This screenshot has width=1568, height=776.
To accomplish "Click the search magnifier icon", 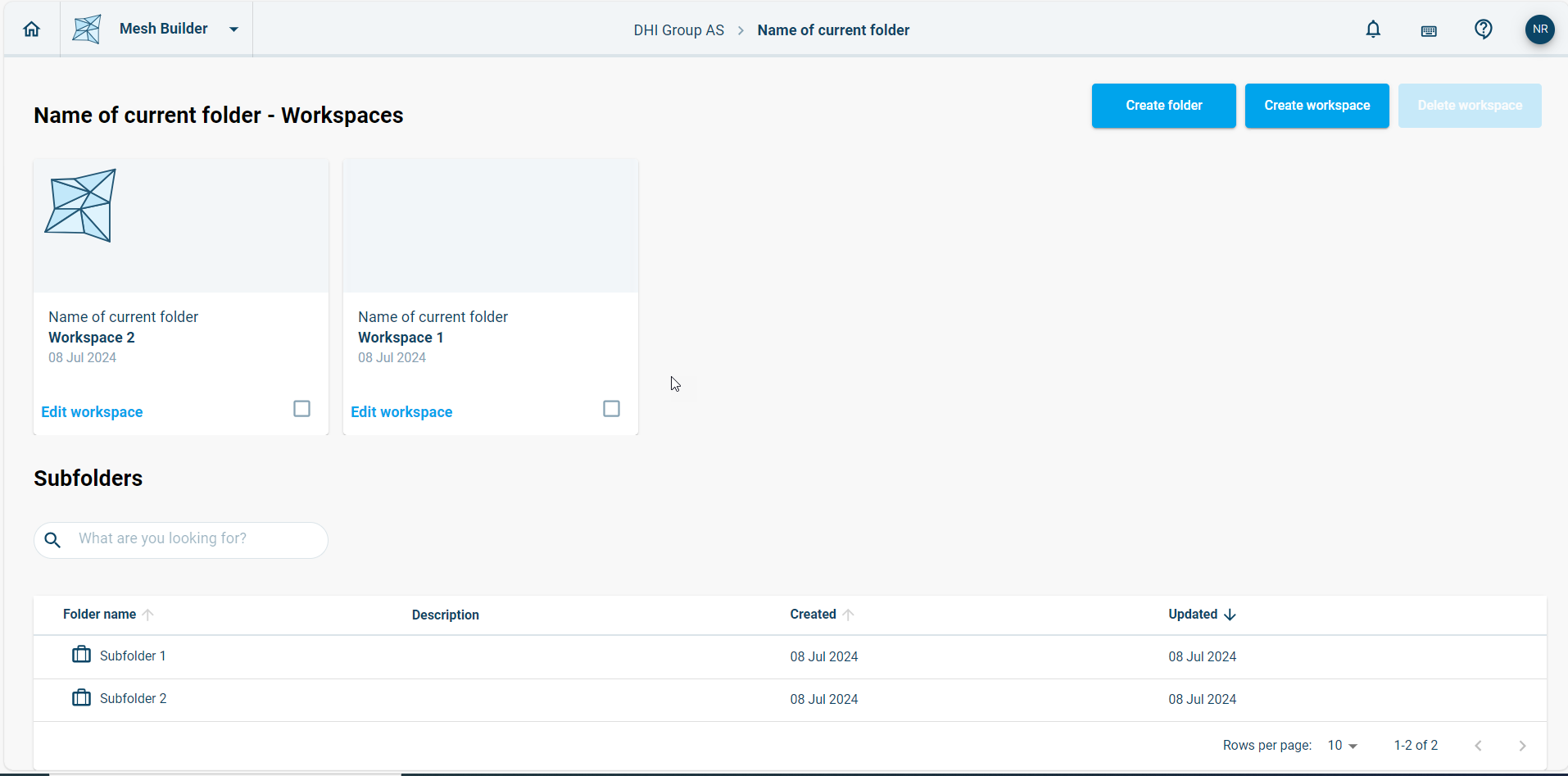I will pos(52,540).
